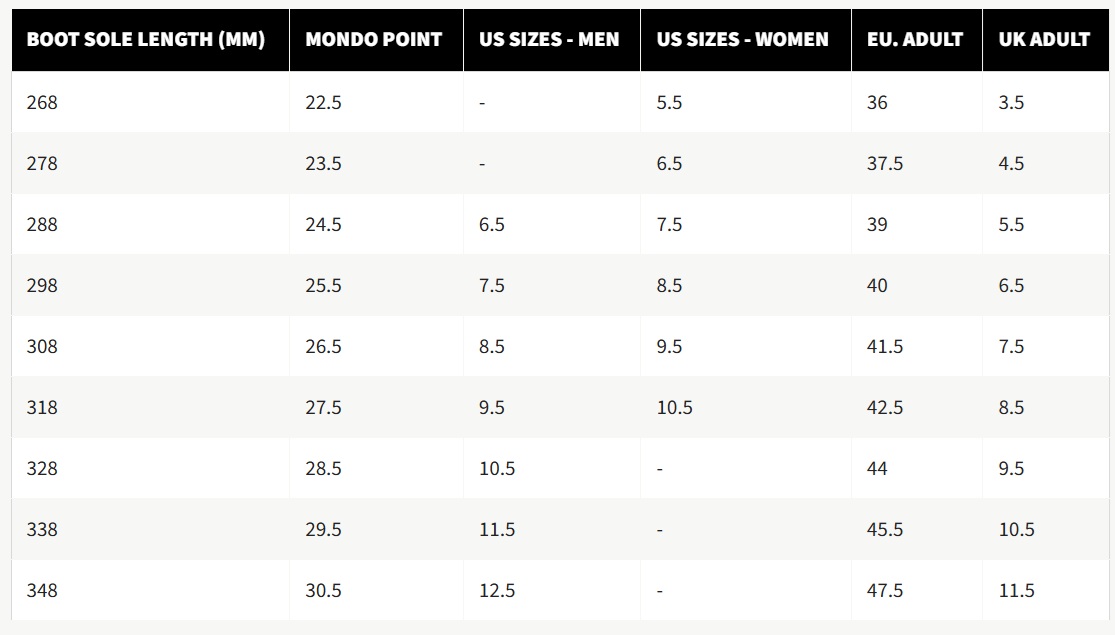Screen dimensions: 1115x635
Task: Select EU adult size 47.5
Action: click(x=885, y=590)
